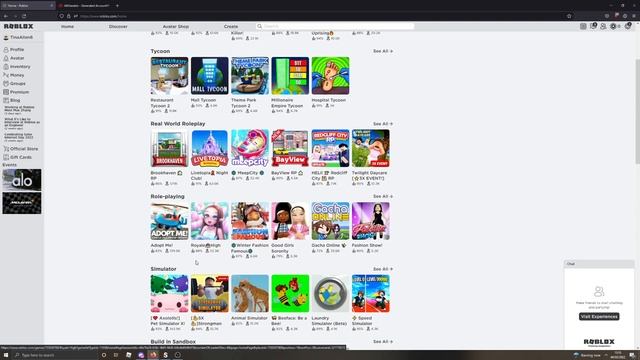Open the Profile sidebar link
This screenshot has height=360, width=640.
(x=13, y=49)
